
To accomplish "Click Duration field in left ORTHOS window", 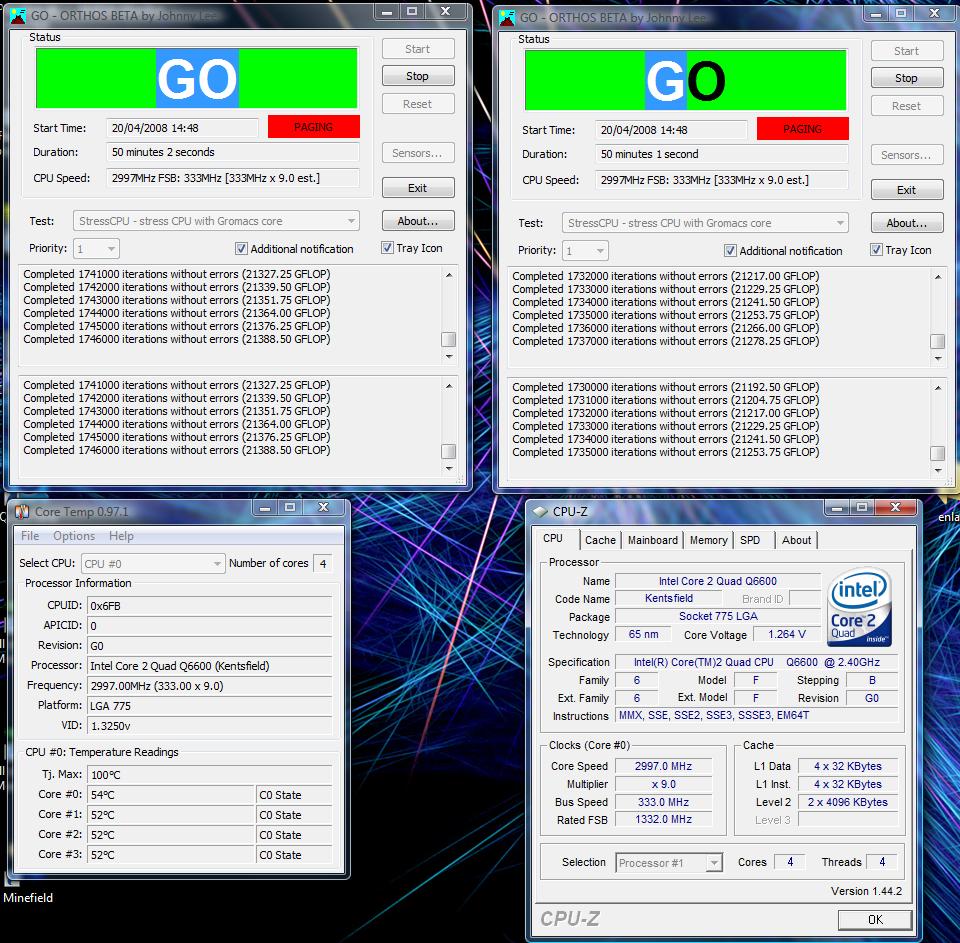I will coord(233,152).
